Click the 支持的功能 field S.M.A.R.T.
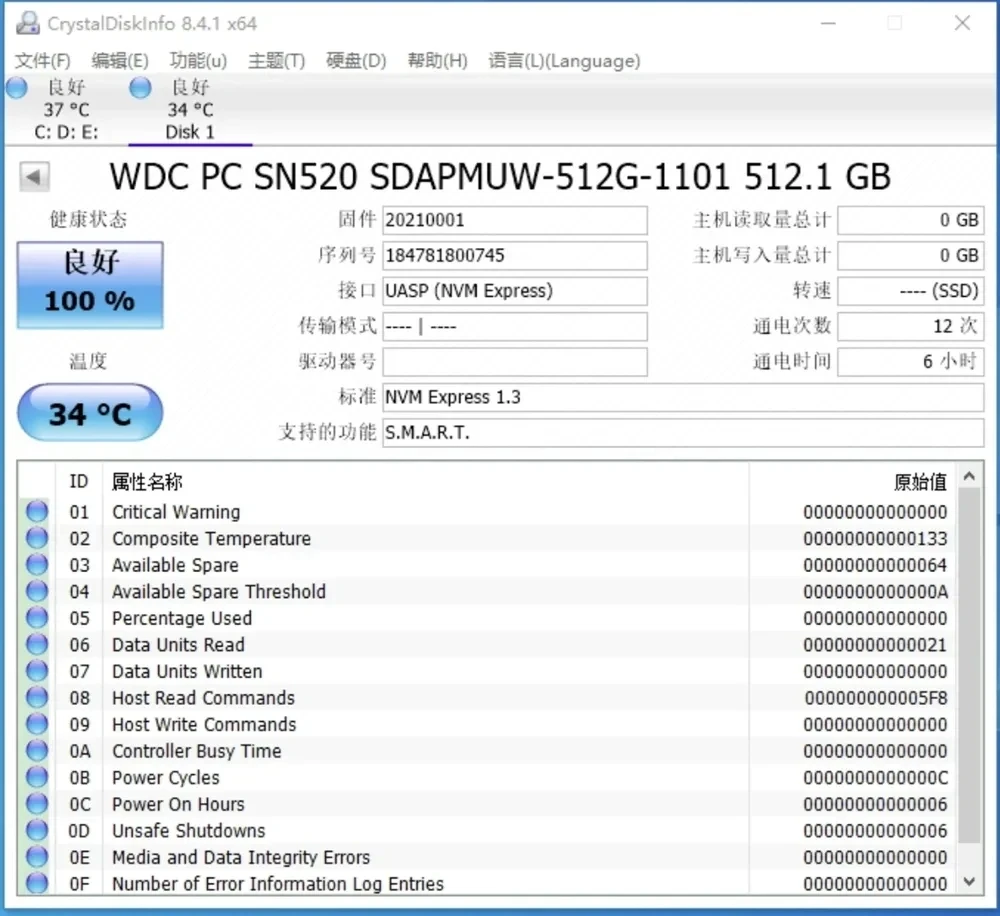This screenshot has height=916, width=1000. tap(683, 432)
